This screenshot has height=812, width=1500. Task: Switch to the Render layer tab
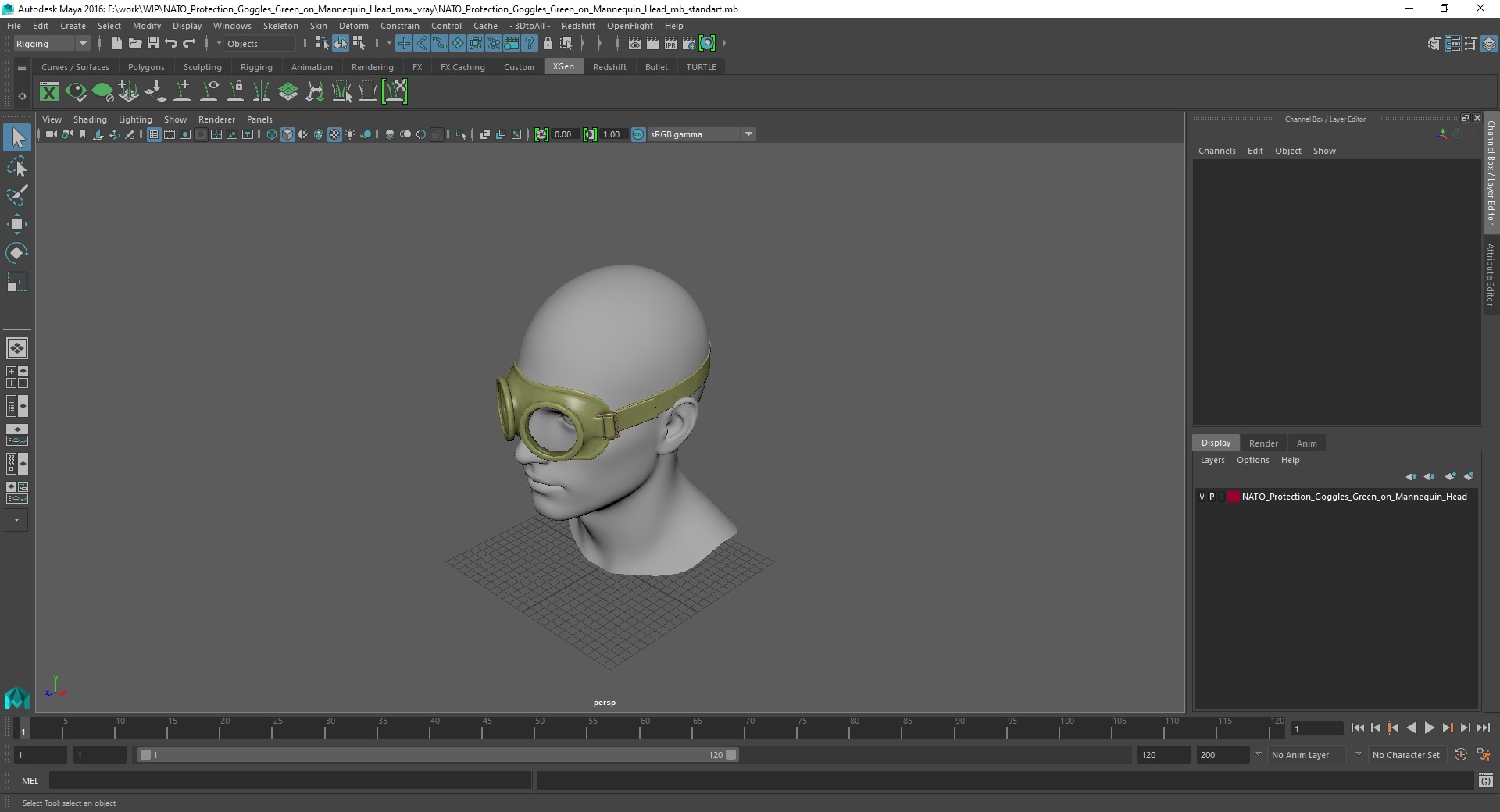[1263, 443]
